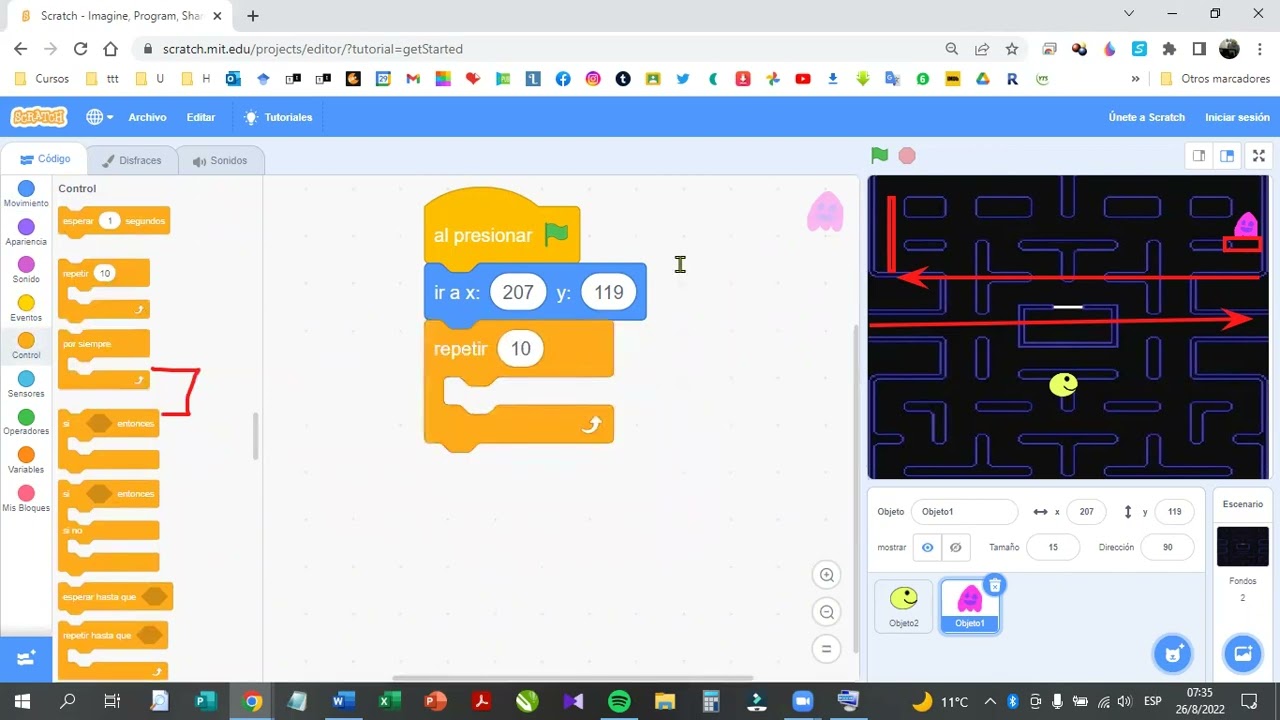This screenshot has width=1280, height=720.
Task: Select Sonido block category
Action: click(26, 270)
